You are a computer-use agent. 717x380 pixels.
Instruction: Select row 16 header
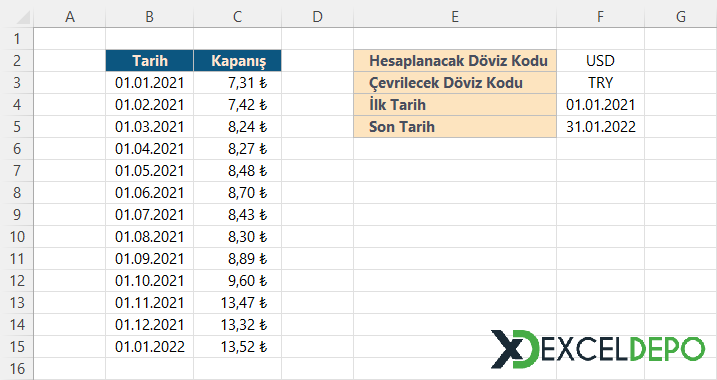(x=17, y=368)
